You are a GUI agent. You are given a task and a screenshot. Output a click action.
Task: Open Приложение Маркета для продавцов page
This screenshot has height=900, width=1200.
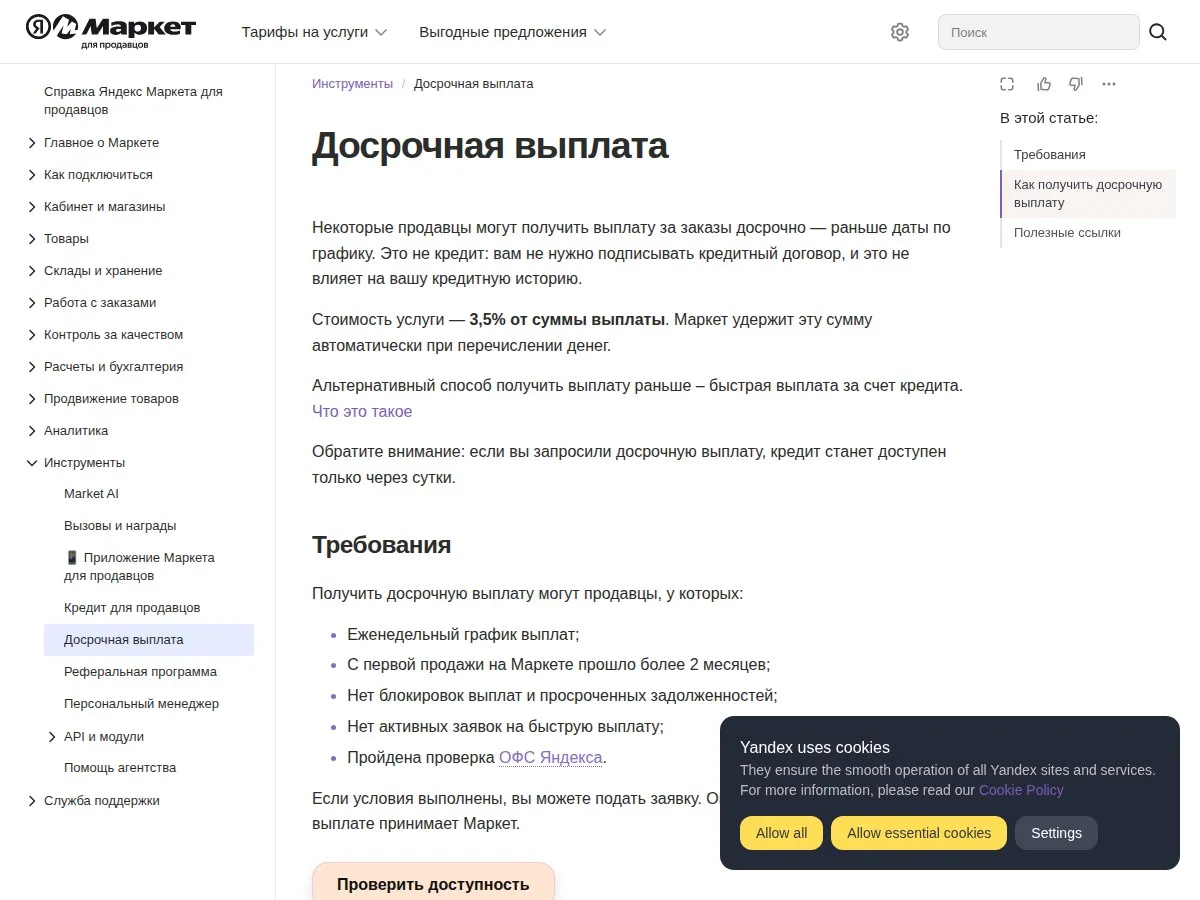139,567
